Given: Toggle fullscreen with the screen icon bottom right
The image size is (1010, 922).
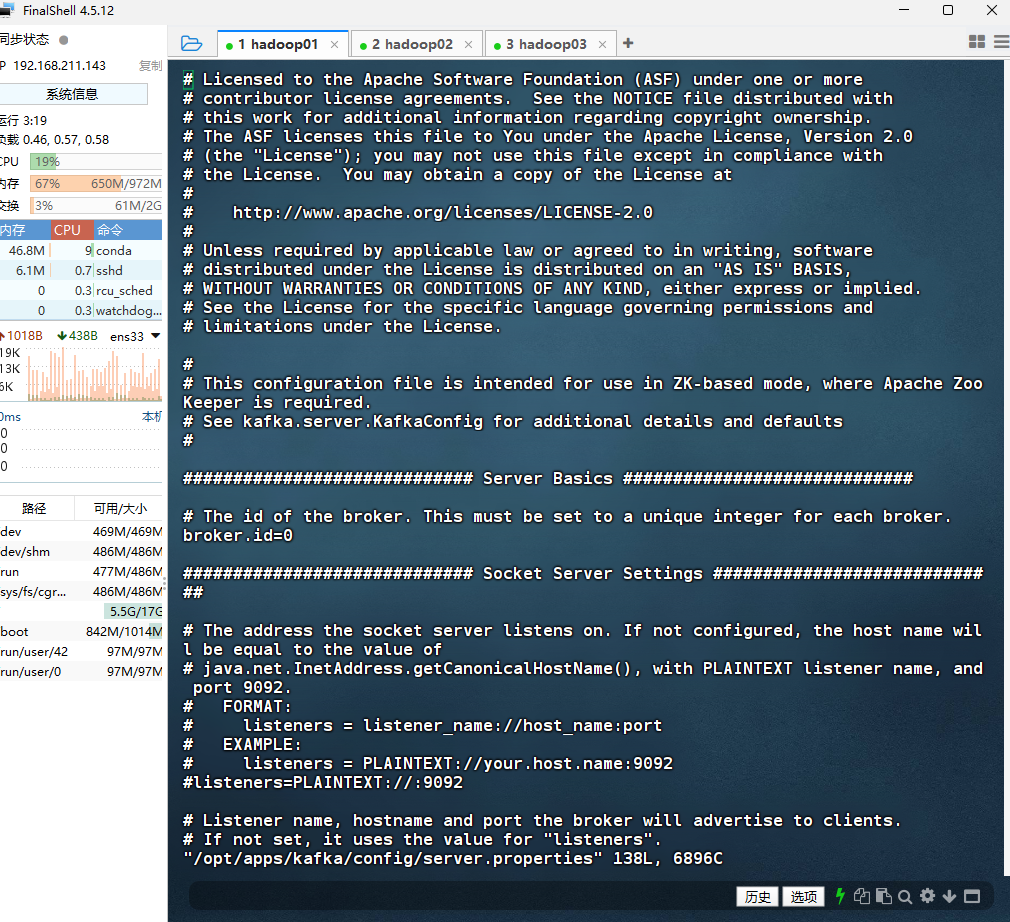Looking at the screenshot, I should pos(971,896).
